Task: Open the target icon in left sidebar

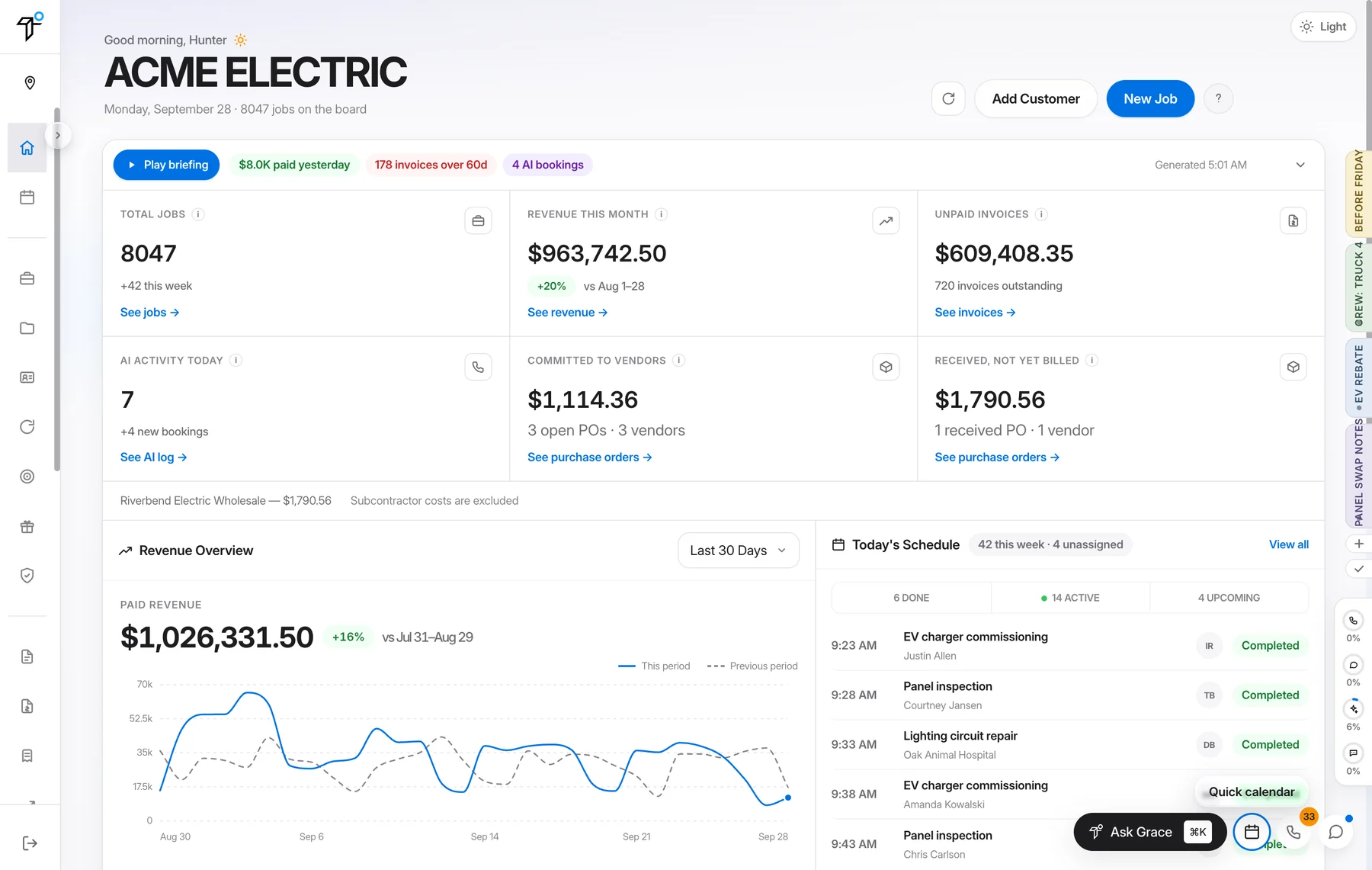Action: (x=27, y=477)
